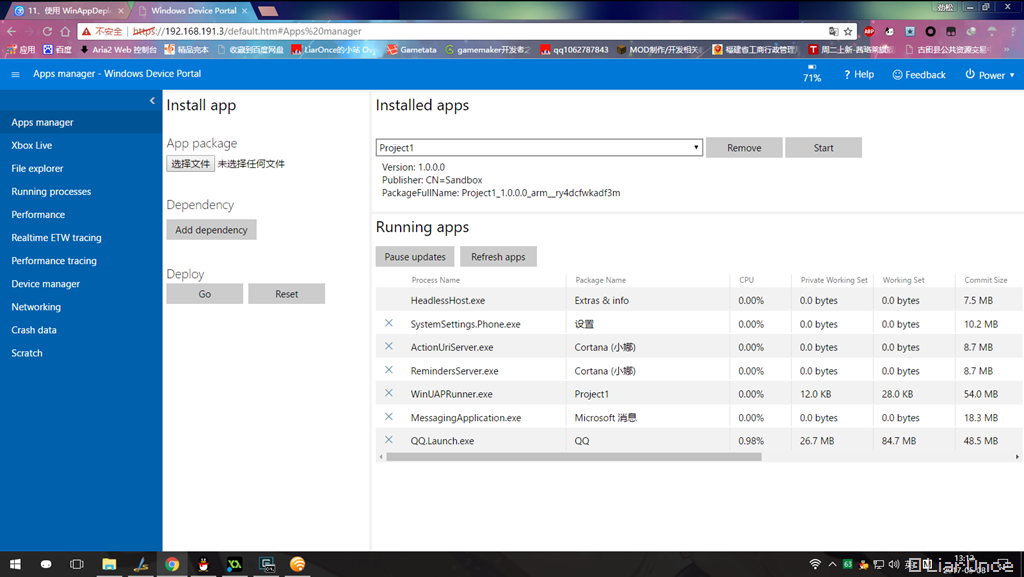Kill the WinUAPRunner.exe process

click(389, 393)
